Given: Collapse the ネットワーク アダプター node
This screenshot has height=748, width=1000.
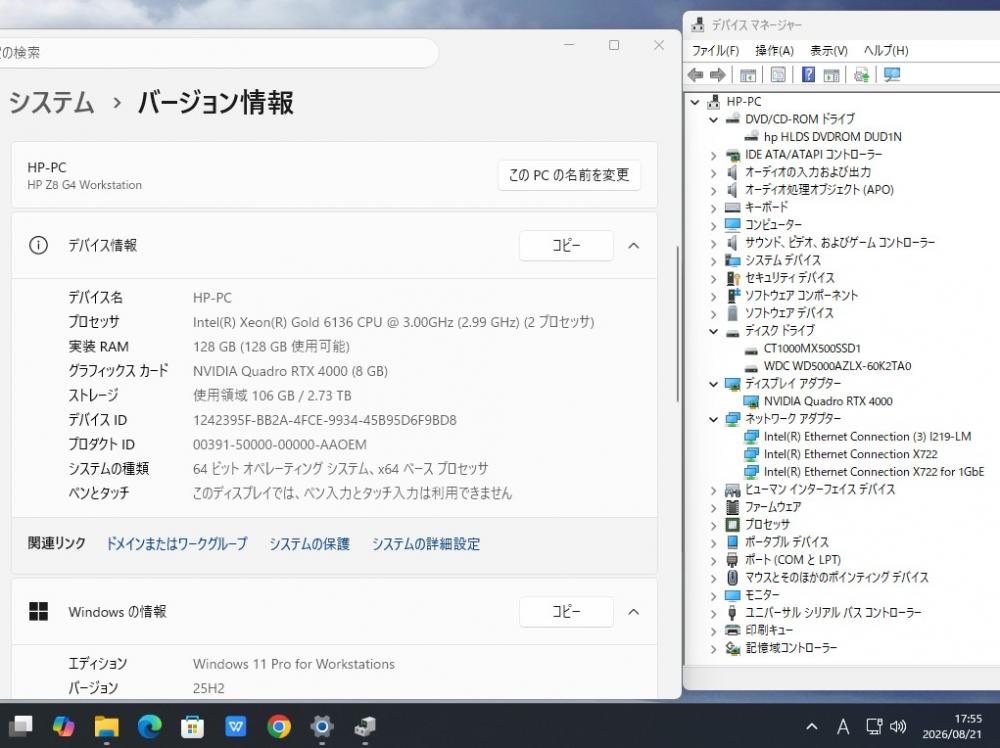Looking at the screenshot, I should 714,419.
